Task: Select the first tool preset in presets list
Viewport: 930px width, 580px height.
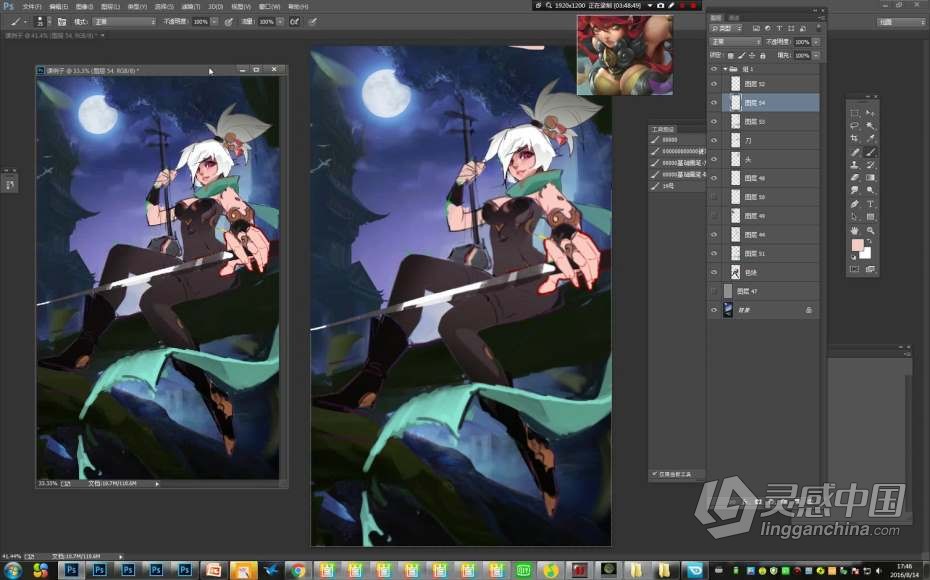Action: pos(677,140)
